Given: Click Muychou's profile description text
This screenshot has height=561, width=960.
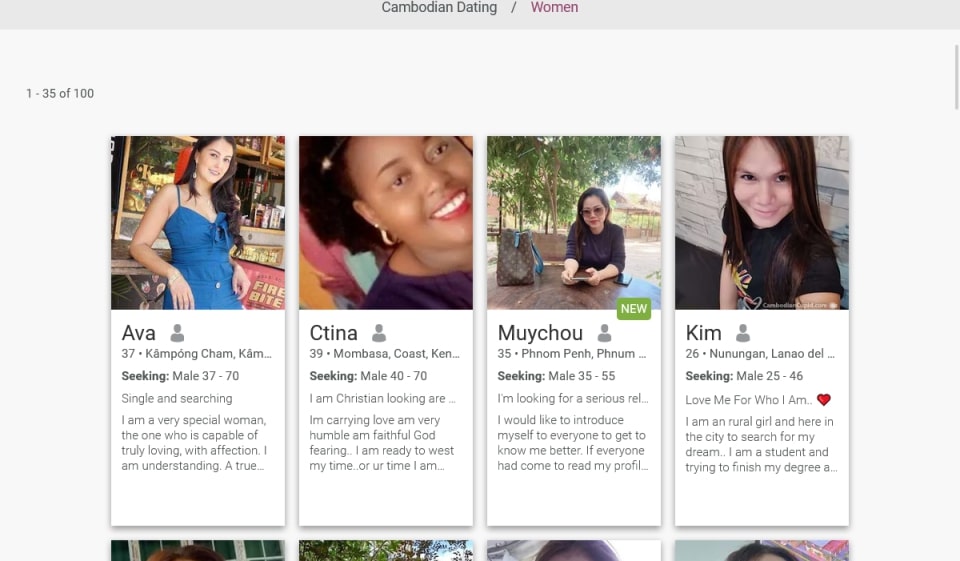Looking at the screenshot, I should pyautogui.click(x=572, y=443).
